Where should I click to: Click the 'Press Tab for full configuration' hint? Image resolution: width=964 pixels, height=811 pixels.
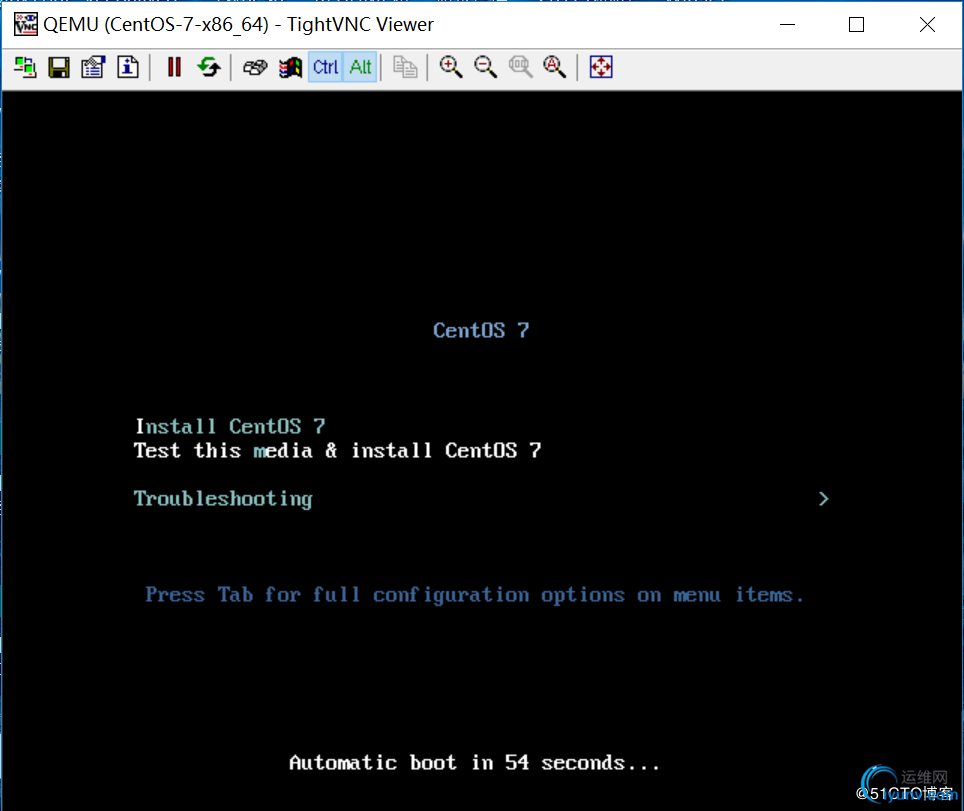tap(474, 595)
